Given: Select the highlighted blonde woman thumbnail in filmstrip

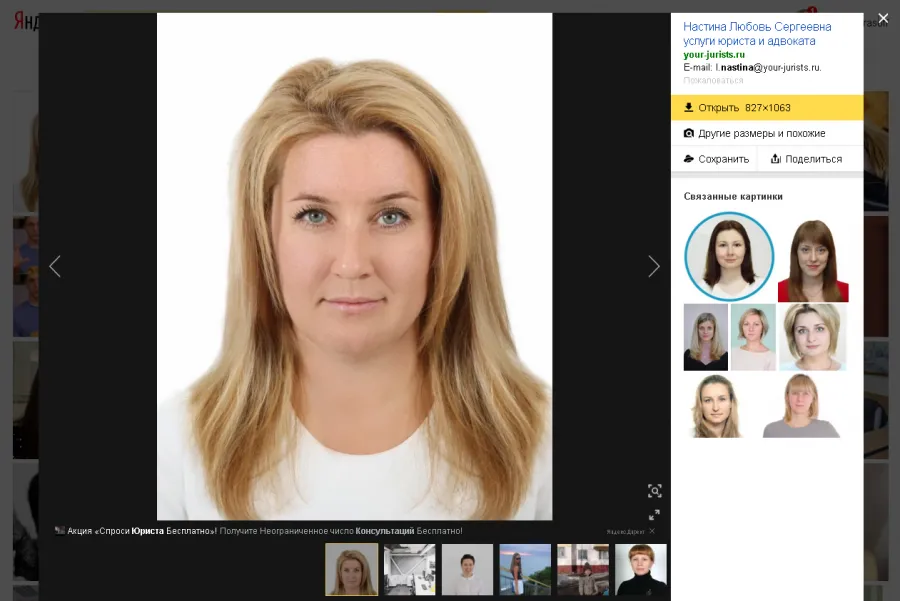Looking at the screenshot, I should click(352, 569).
